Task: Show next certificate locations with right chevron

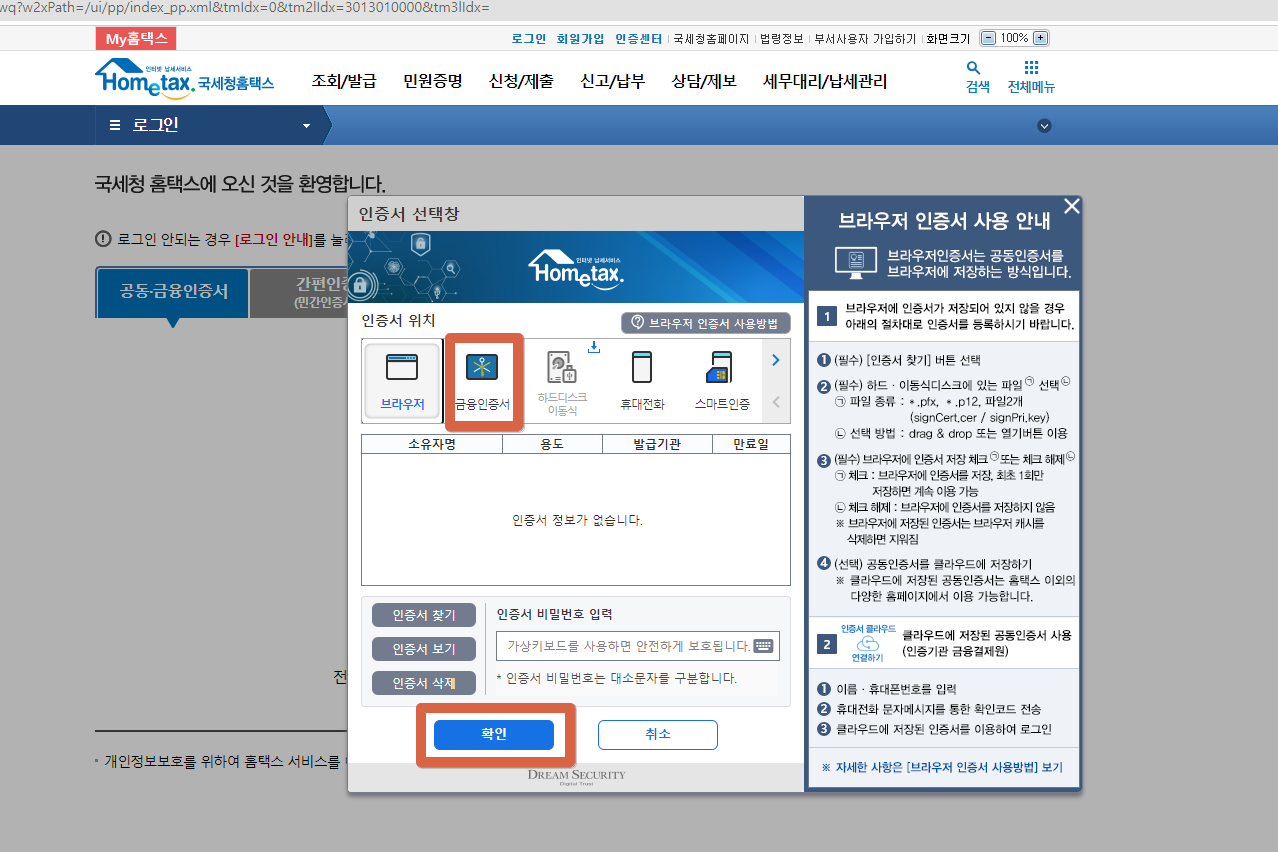Action: pyautogui.click(x=776, y=360)
